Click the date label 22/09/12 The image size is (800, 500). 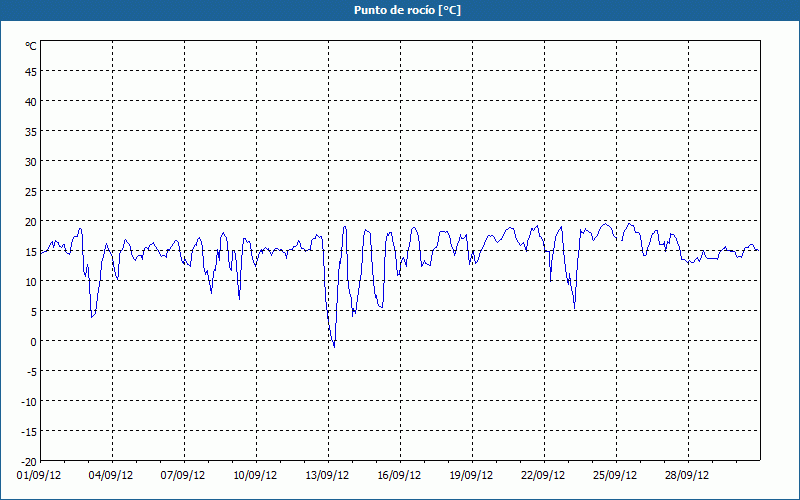pos(543,476)
